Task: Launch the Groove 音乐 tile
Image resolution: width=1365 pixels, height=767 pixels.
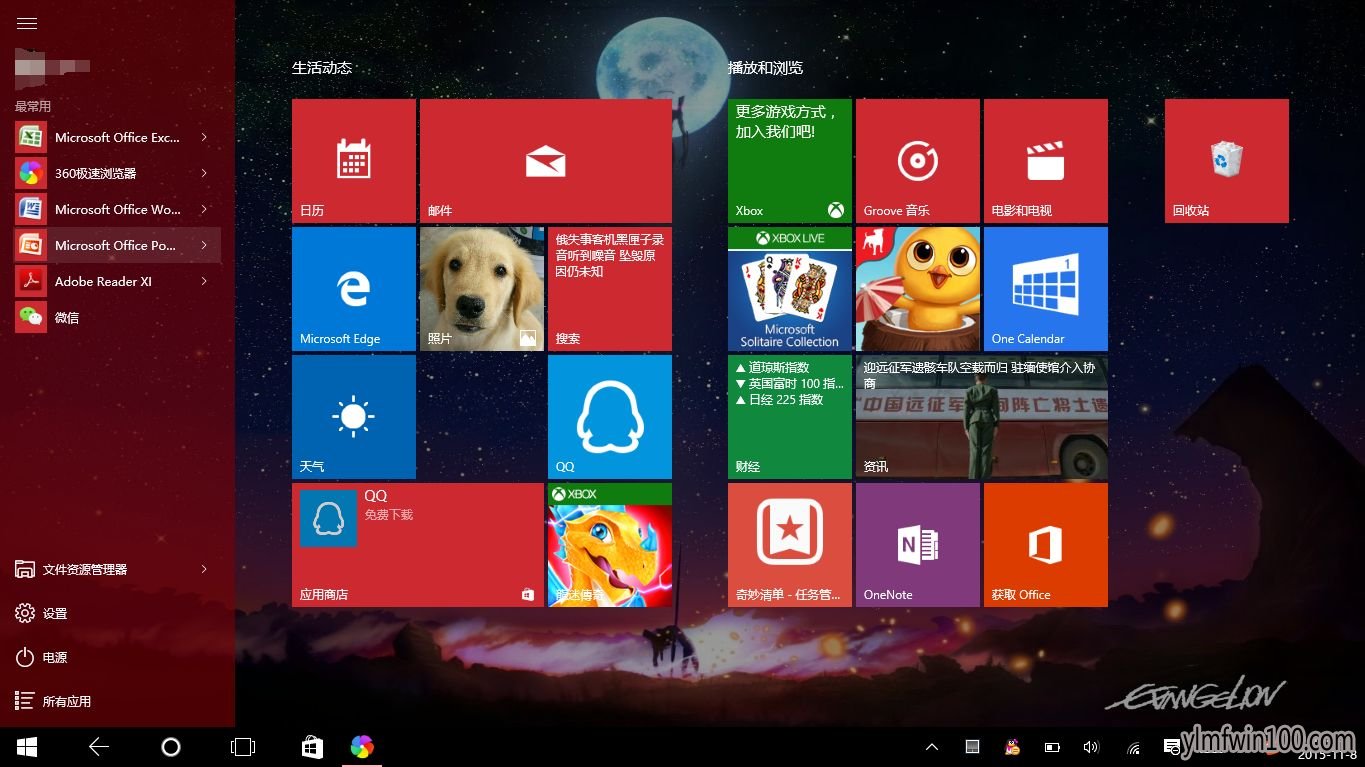Action: 918,161
